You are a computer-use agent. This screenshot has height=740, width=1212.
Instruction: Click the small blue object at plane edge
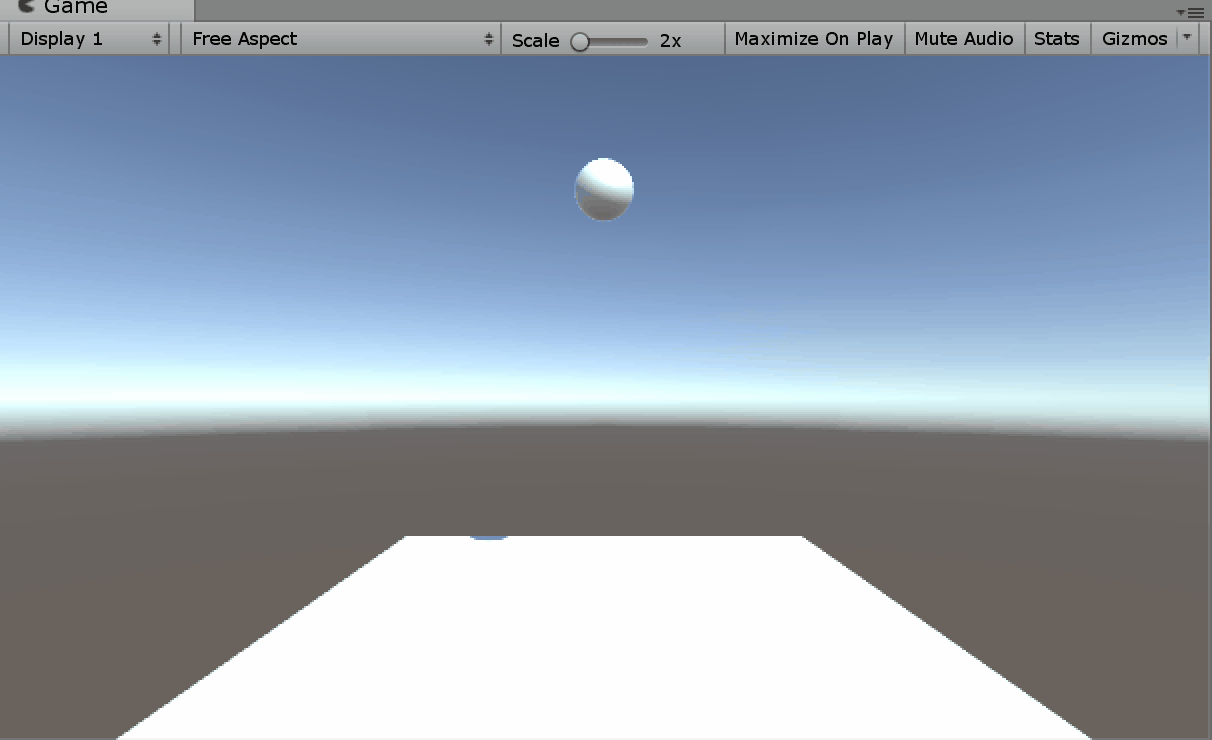(x=489, y=536)
